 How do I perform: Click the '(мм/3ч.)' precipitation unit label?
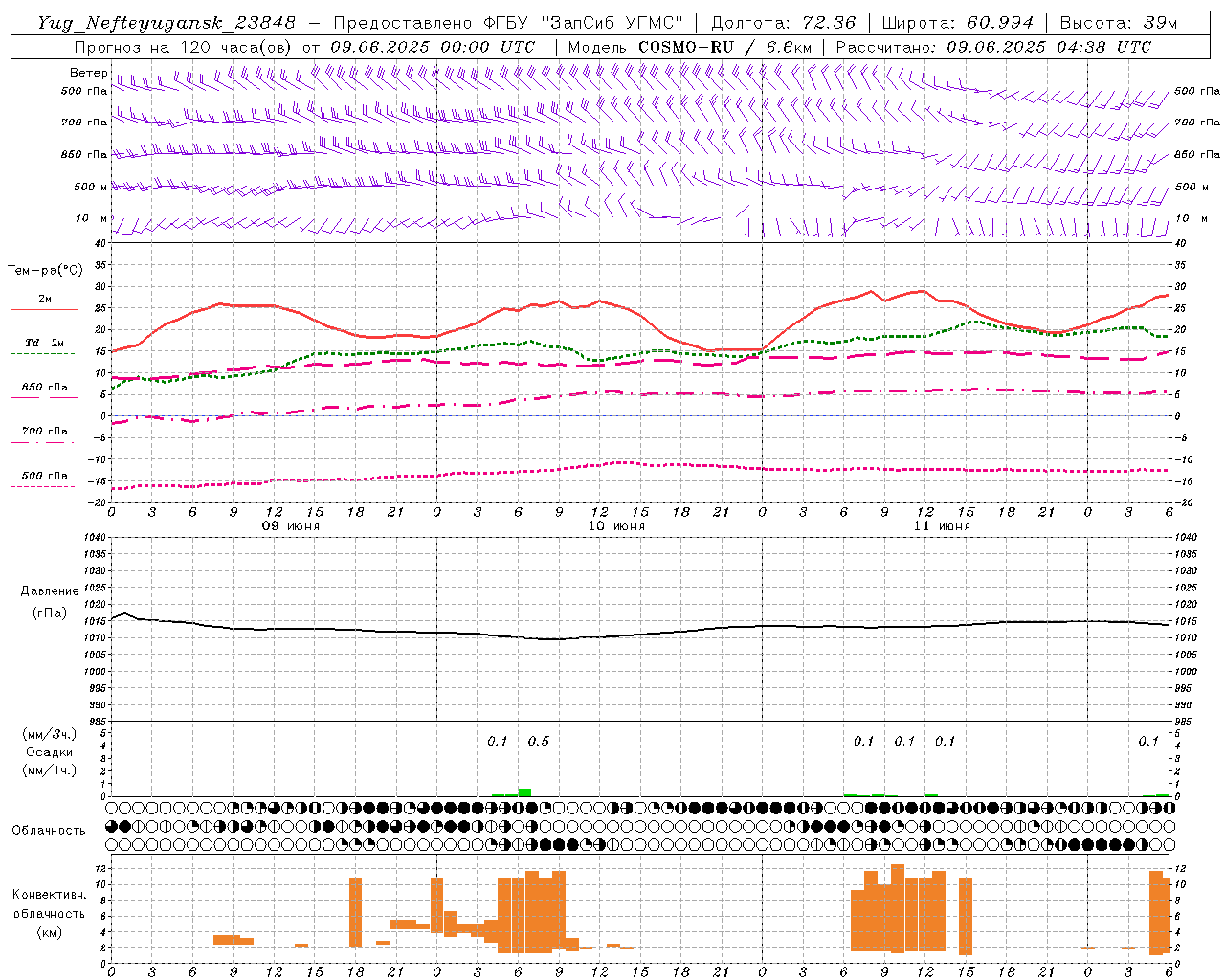tap(50, 734)
